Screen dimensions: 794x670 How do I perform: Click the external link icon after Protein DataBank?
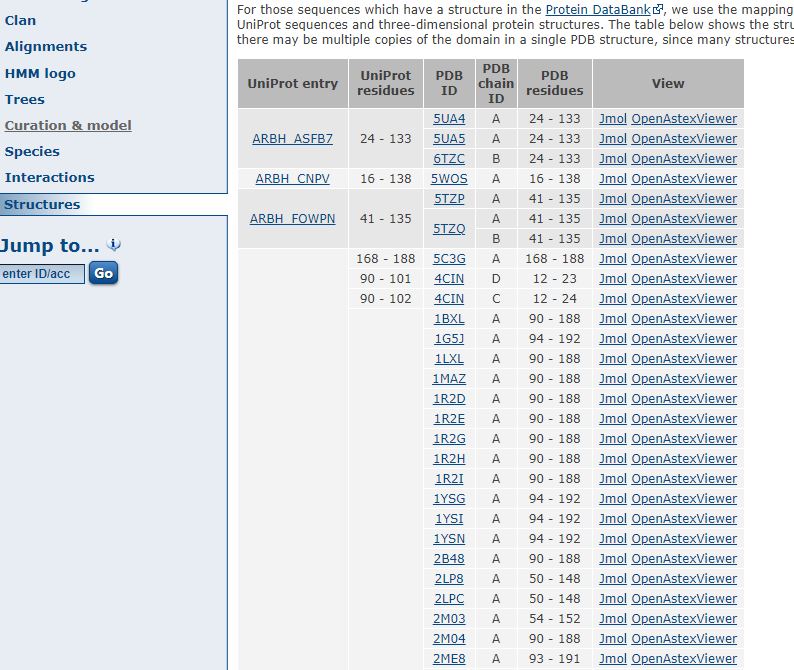click(658, 10)
